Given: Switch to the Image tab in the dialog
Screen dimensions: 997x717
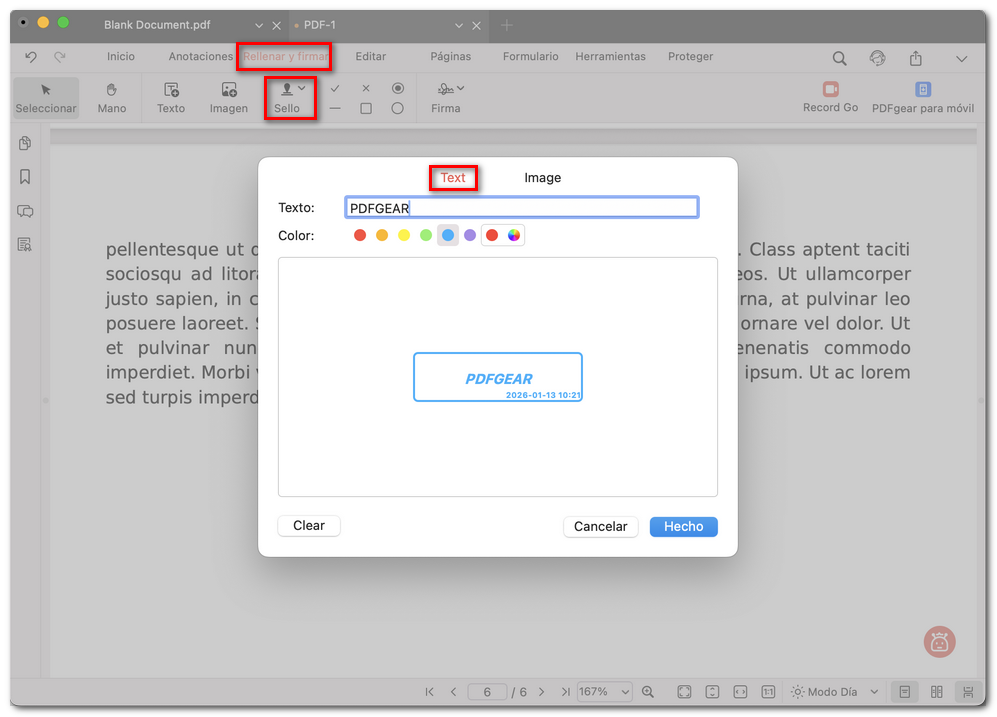Looking at the screenshot, I should 542,177.
